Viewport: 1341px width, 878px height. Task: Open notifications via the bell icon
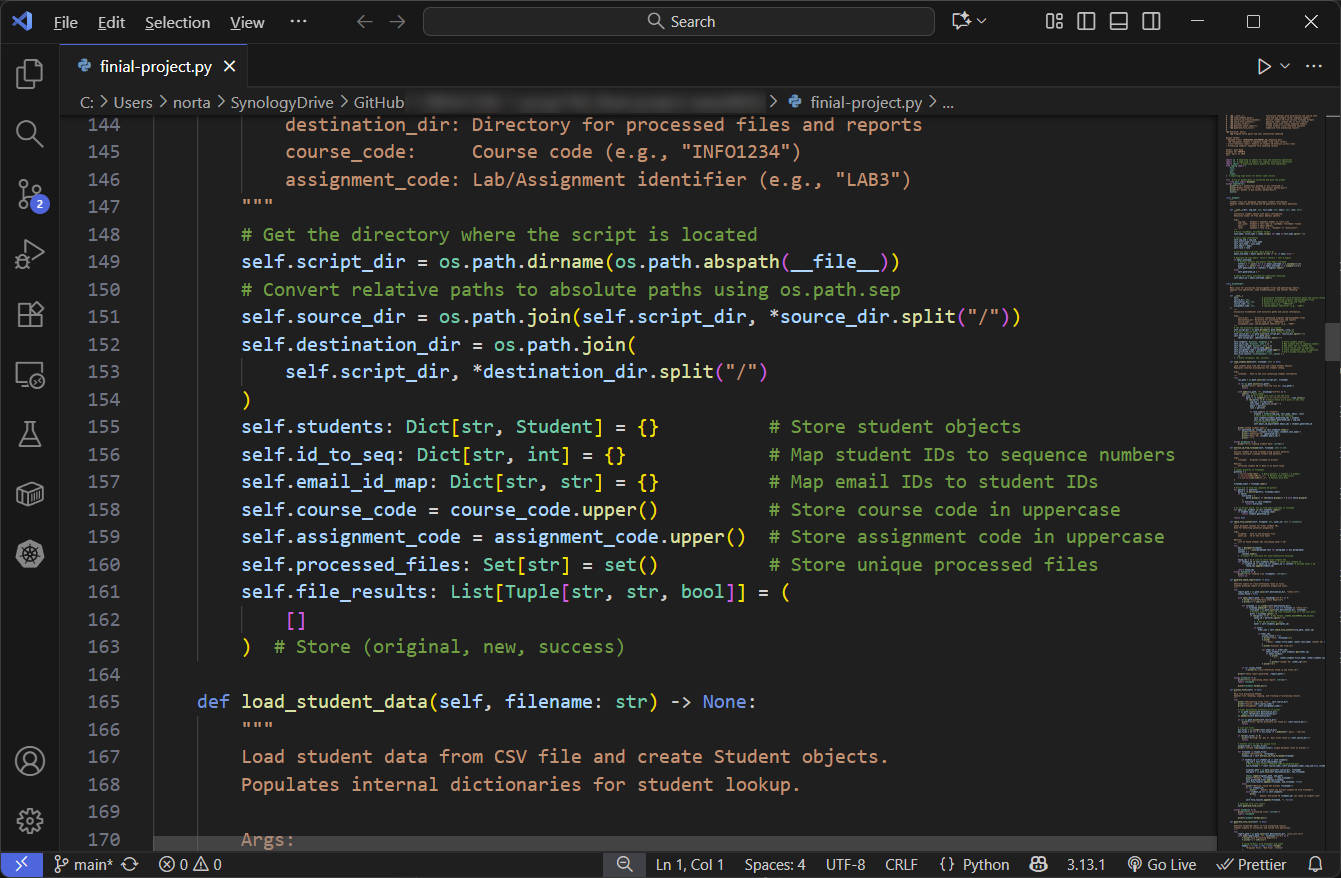(x=1315, y=864)
